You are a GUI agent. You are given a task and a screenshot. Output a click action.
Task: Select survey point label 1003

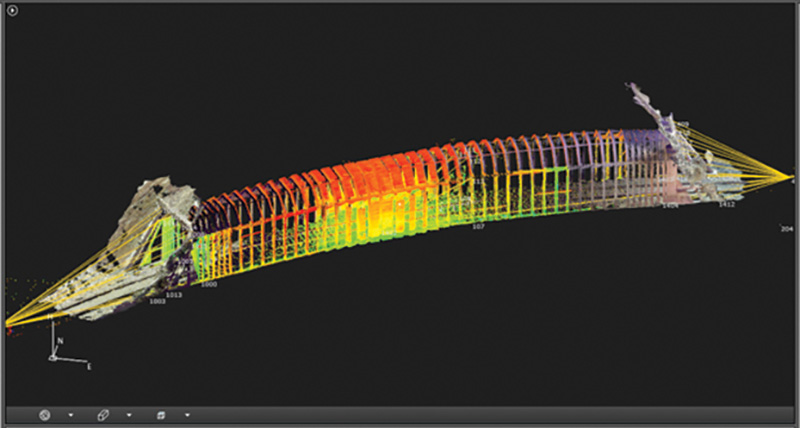(x=157, y=300)
